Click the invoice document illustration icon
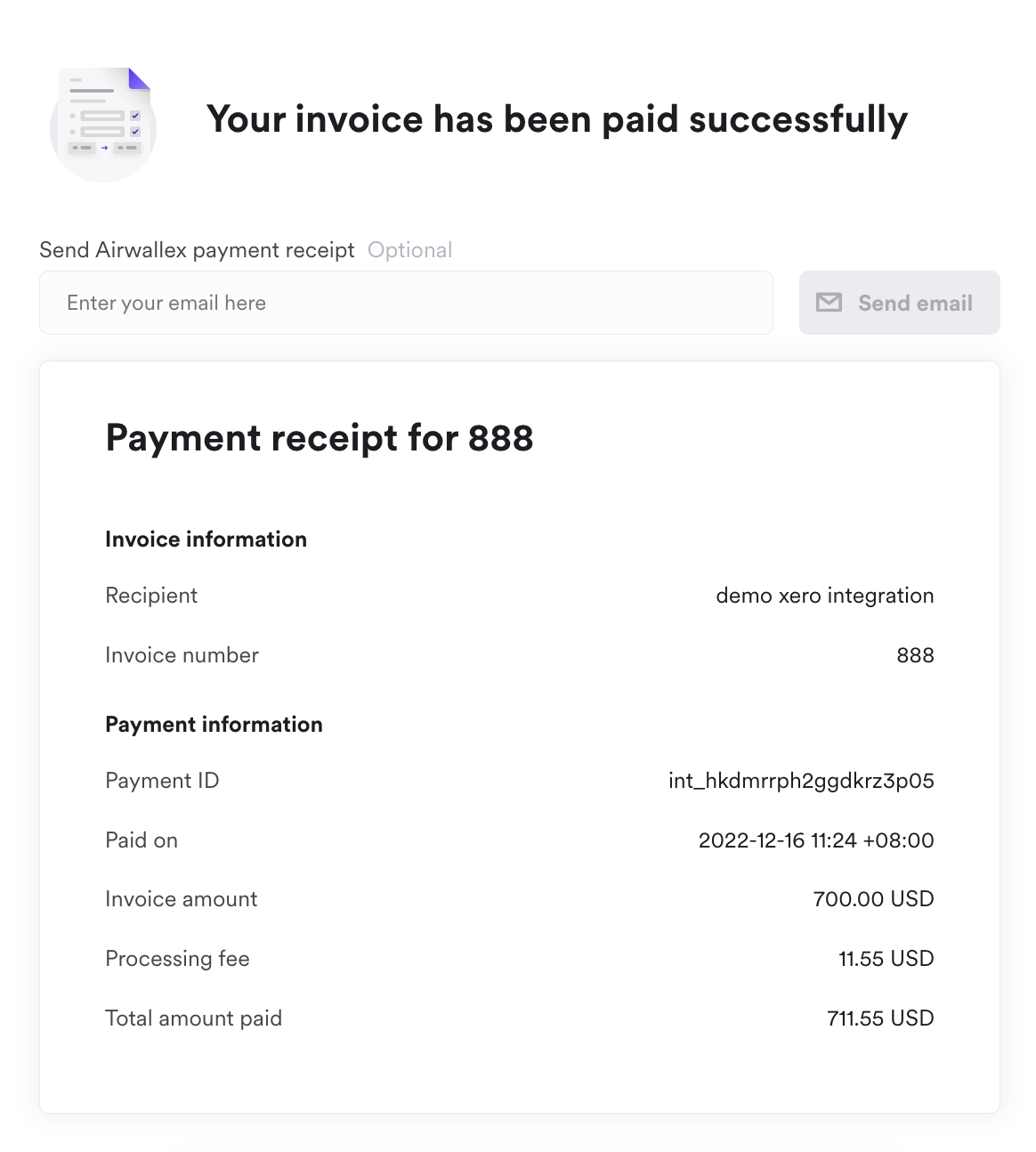The width and height of the screenshot is (1036, 1152). coord(103,124)
